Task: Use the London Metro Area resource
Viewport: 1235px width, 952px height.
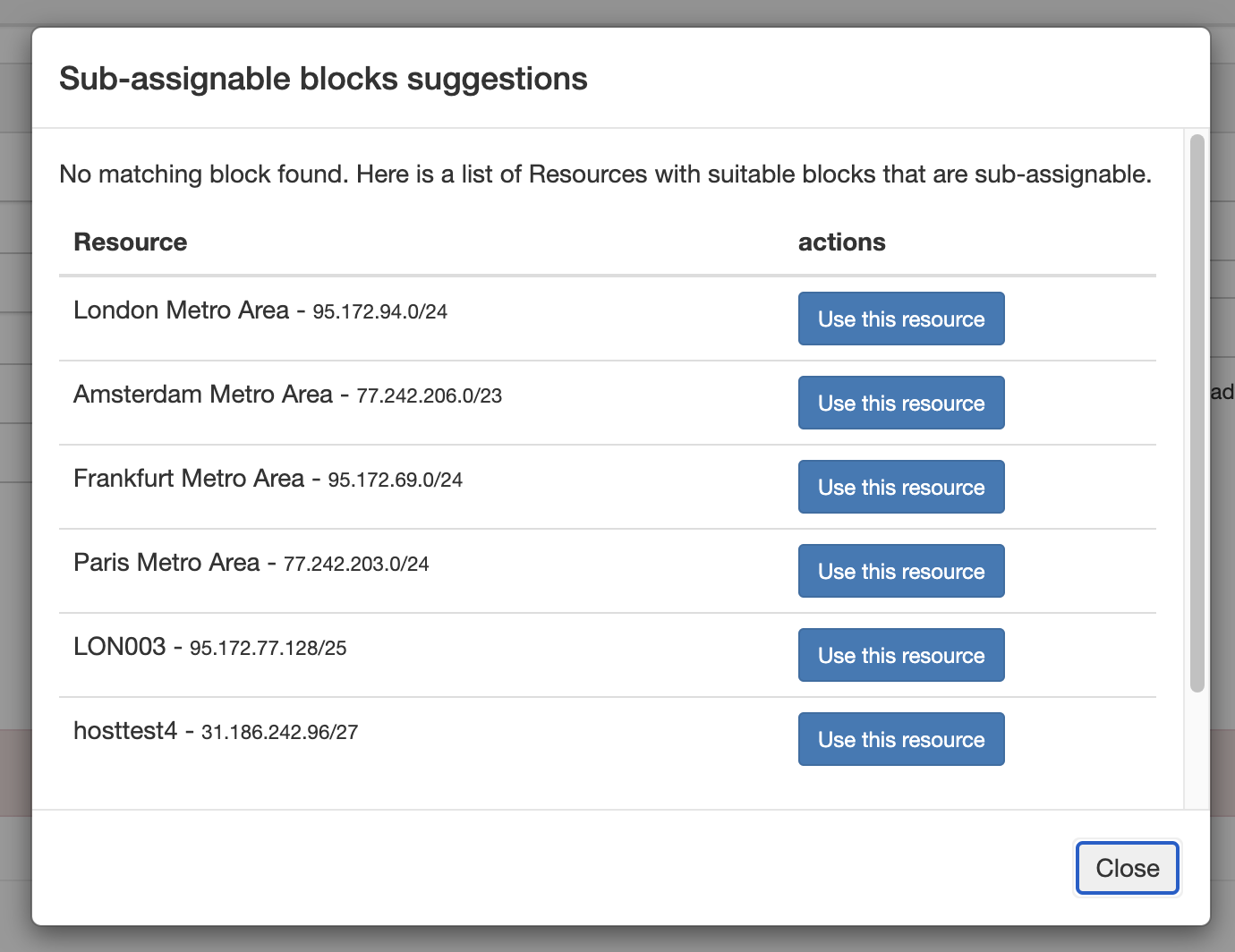Action: point(900,319)
